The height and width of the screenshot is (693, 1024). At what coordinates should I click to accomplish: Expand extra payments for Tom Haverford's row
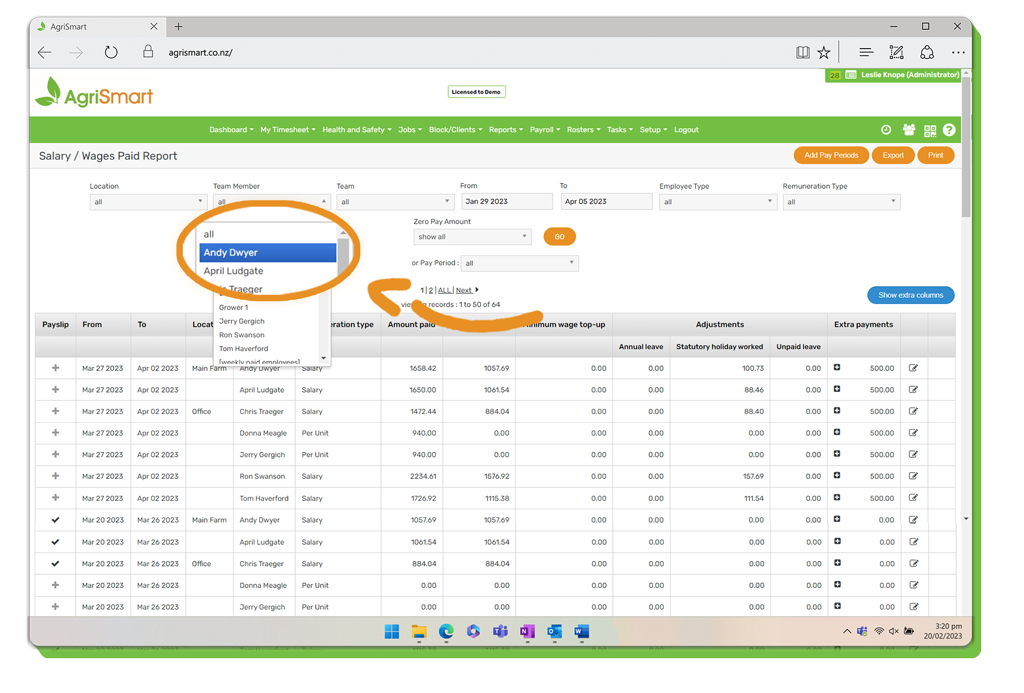click(837, 498)
